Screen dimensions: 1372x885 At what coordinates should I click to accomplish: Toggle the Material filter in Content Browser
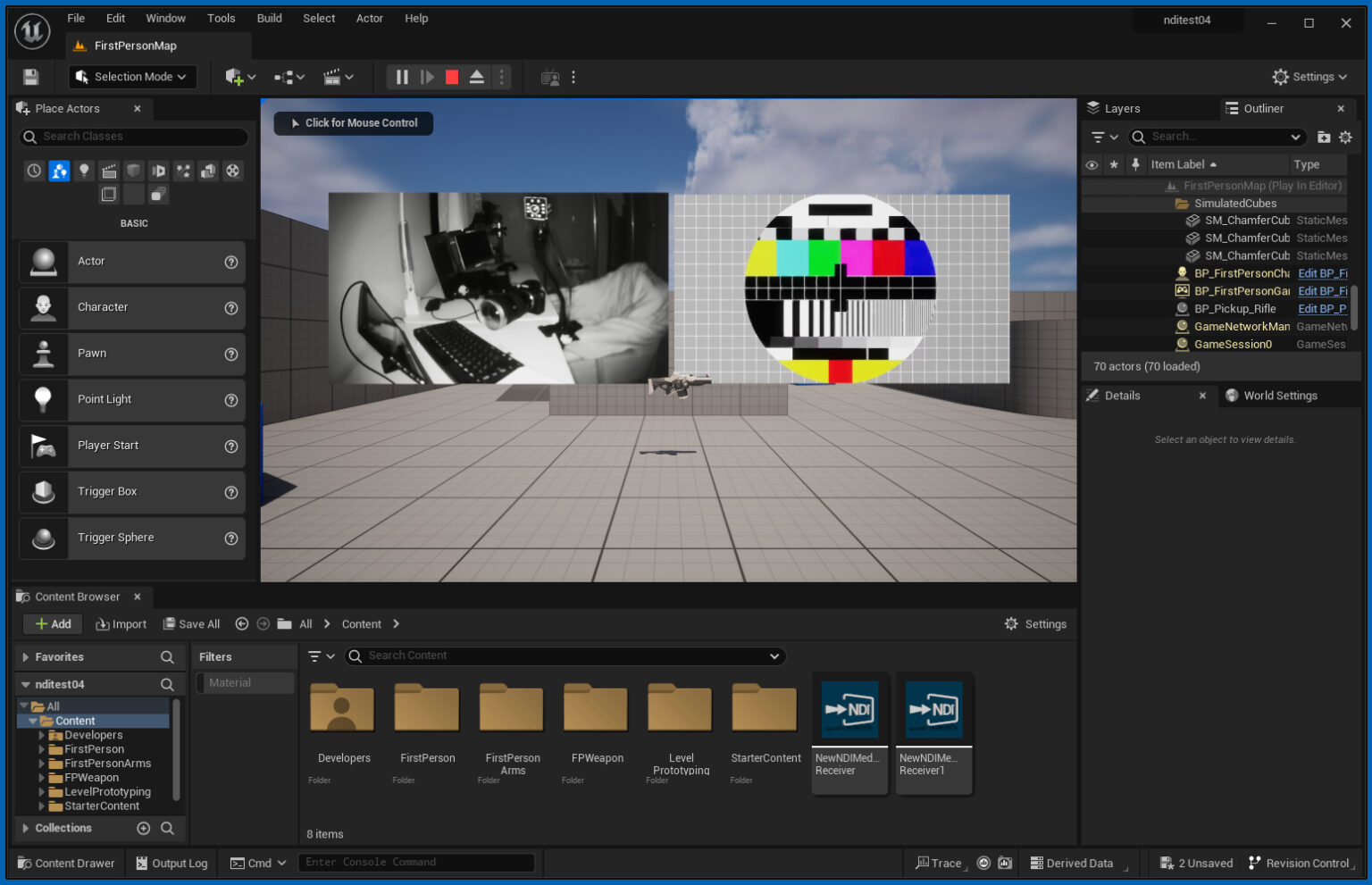tap(244, 682)
